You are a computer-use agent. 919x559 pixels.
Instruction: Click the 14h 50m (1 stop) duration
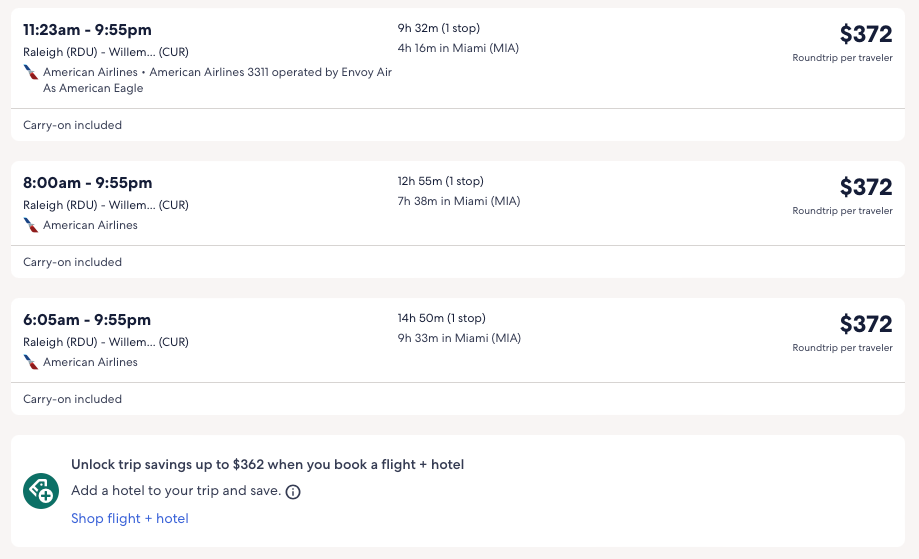coord(442,318)
